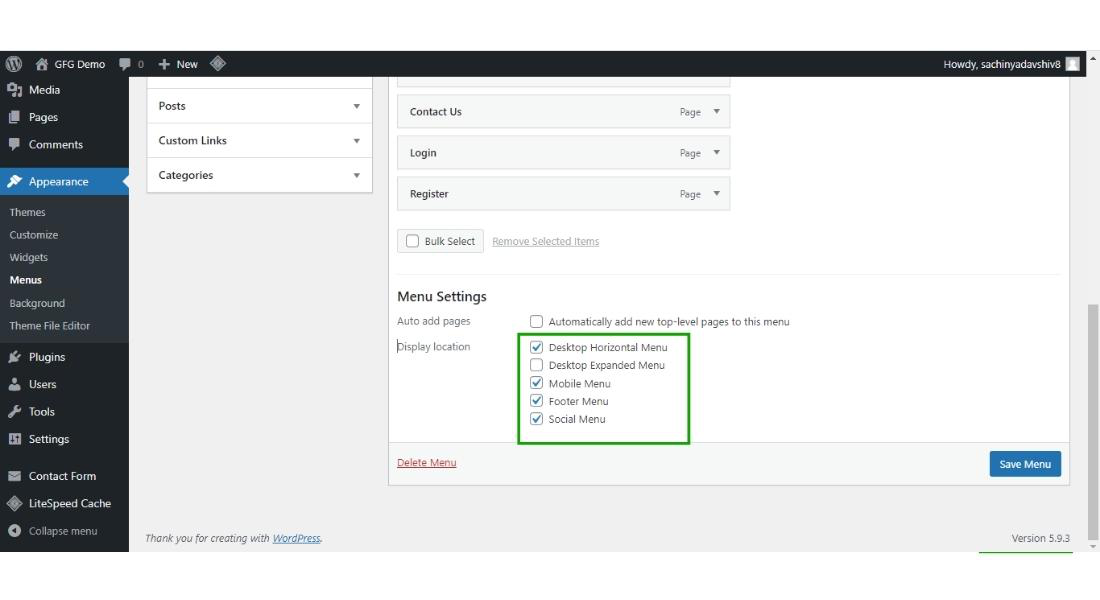Check automatically add new top-level pages
Screen dimensions: 1100x600
(537, 322)
